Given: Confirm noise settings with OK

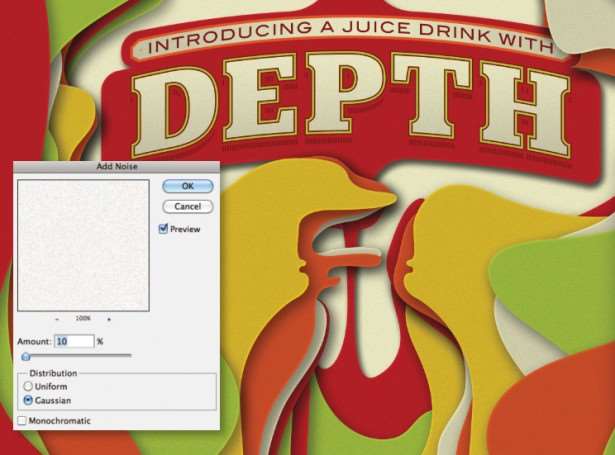Looking at the screenshot, I should 188,186.
